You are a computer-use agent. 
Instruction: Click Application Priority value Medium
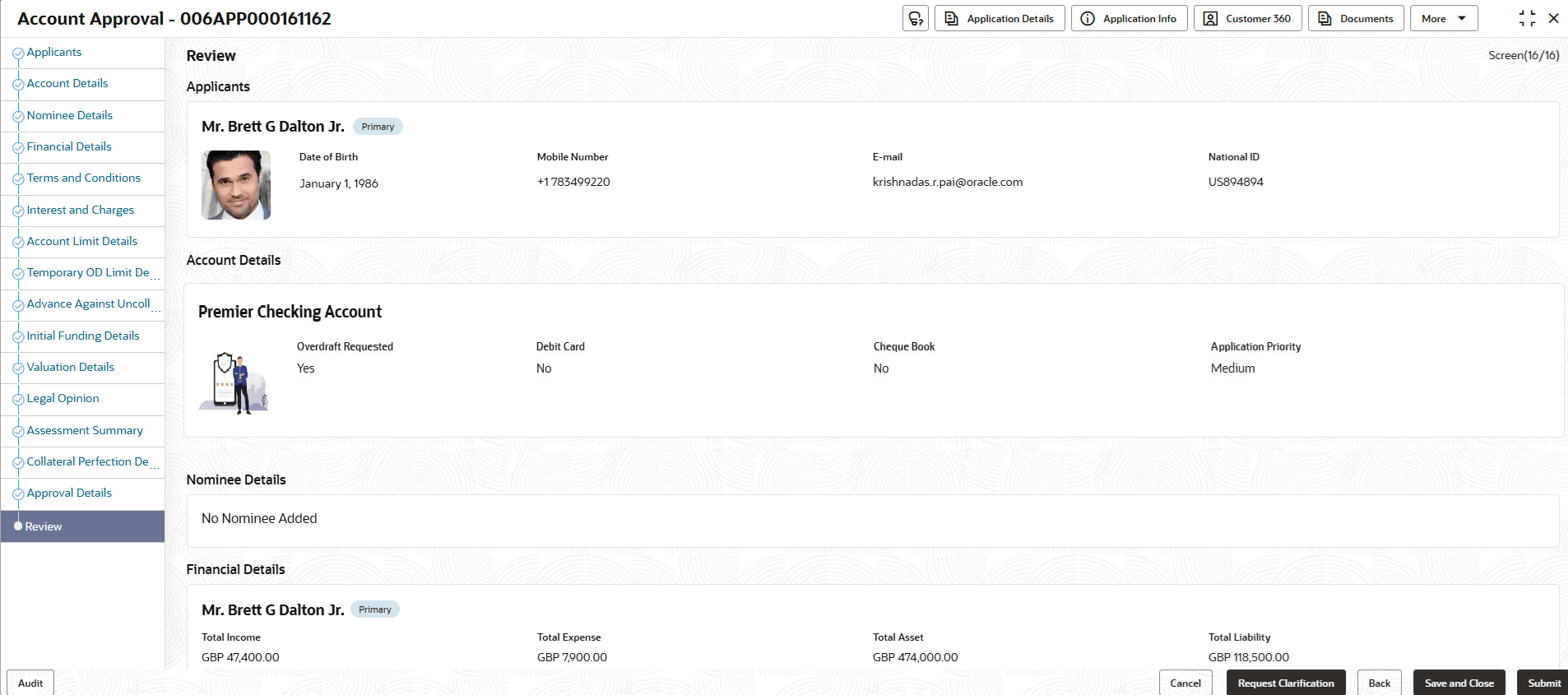click(1233, 368)
